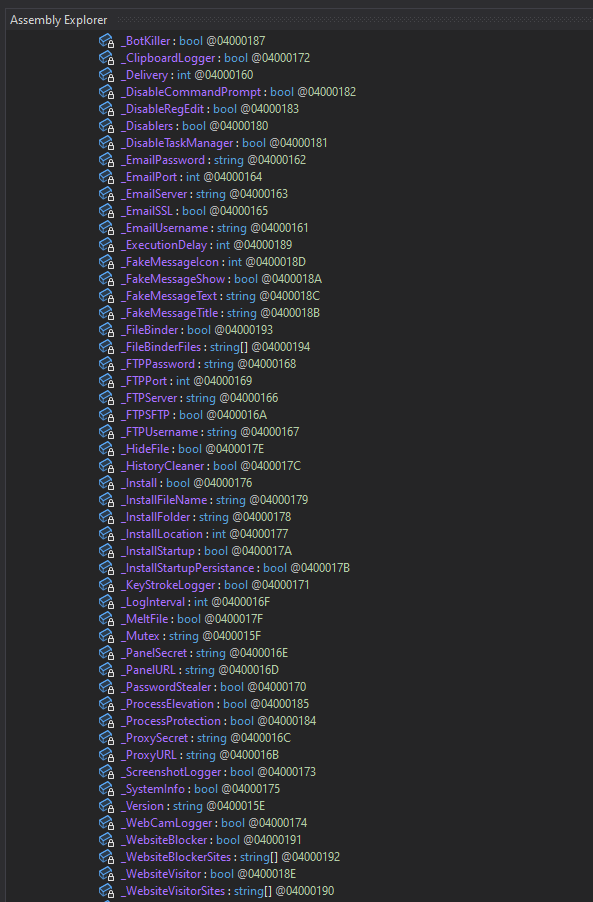The image size is (593, 902).
Task: Select the _ProxySecret field name
Action: pyautogui.click(x=155, y=738)
